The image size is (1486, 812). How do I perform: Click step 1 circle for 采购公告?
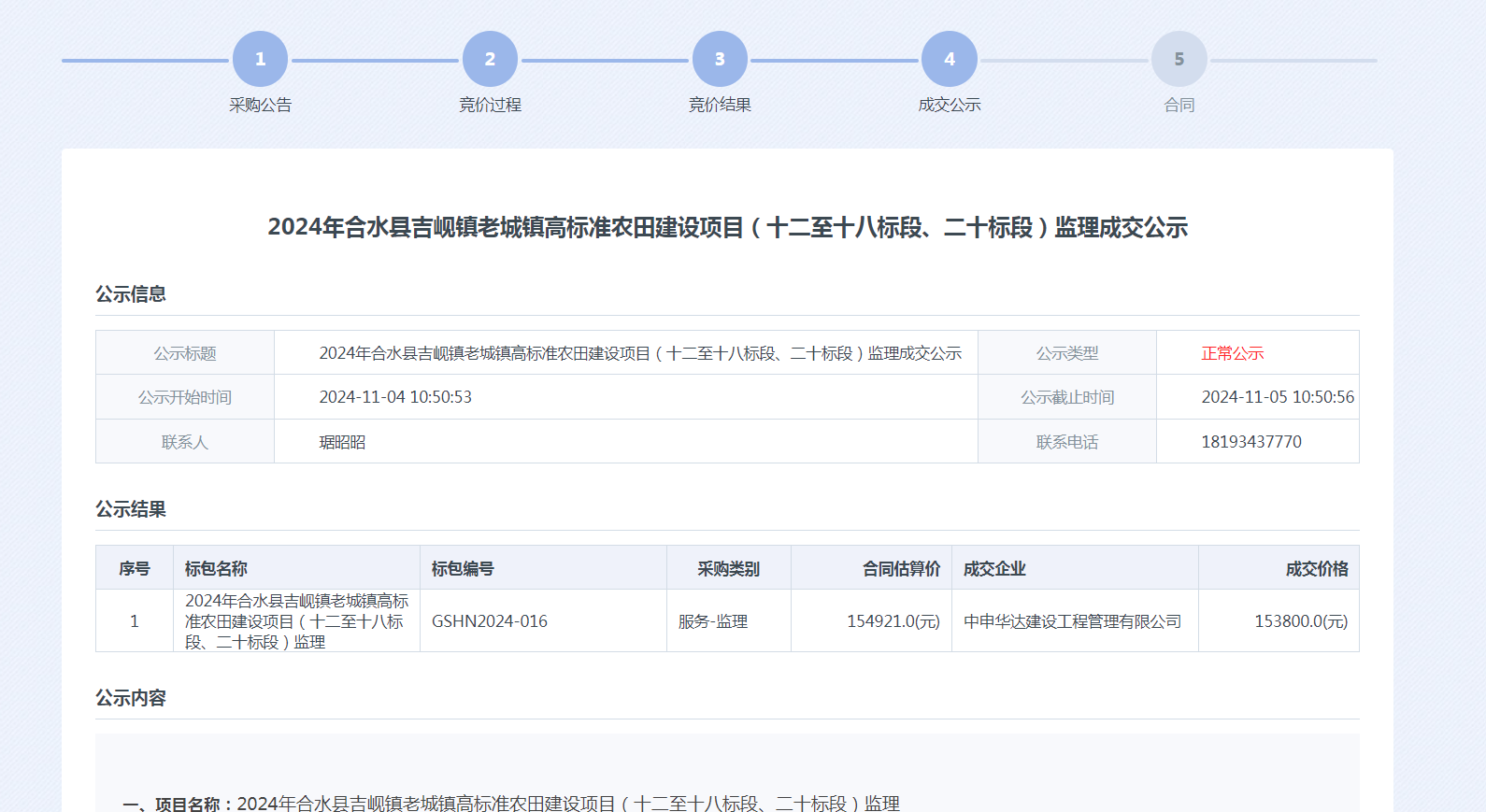(x=260, y=59)
